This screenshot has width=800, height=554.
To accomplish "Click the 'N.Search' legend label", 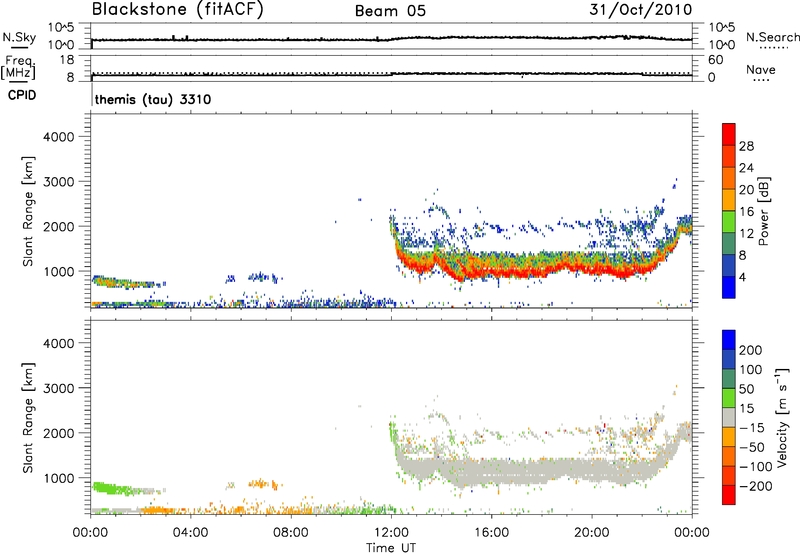I will click(772, 37).
